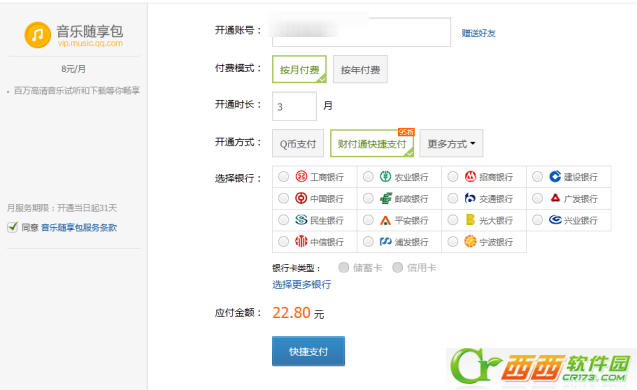Screen dimensions: 637x390
Task: Click the 22.80 payment amount
Action: [x=291, y=312]
